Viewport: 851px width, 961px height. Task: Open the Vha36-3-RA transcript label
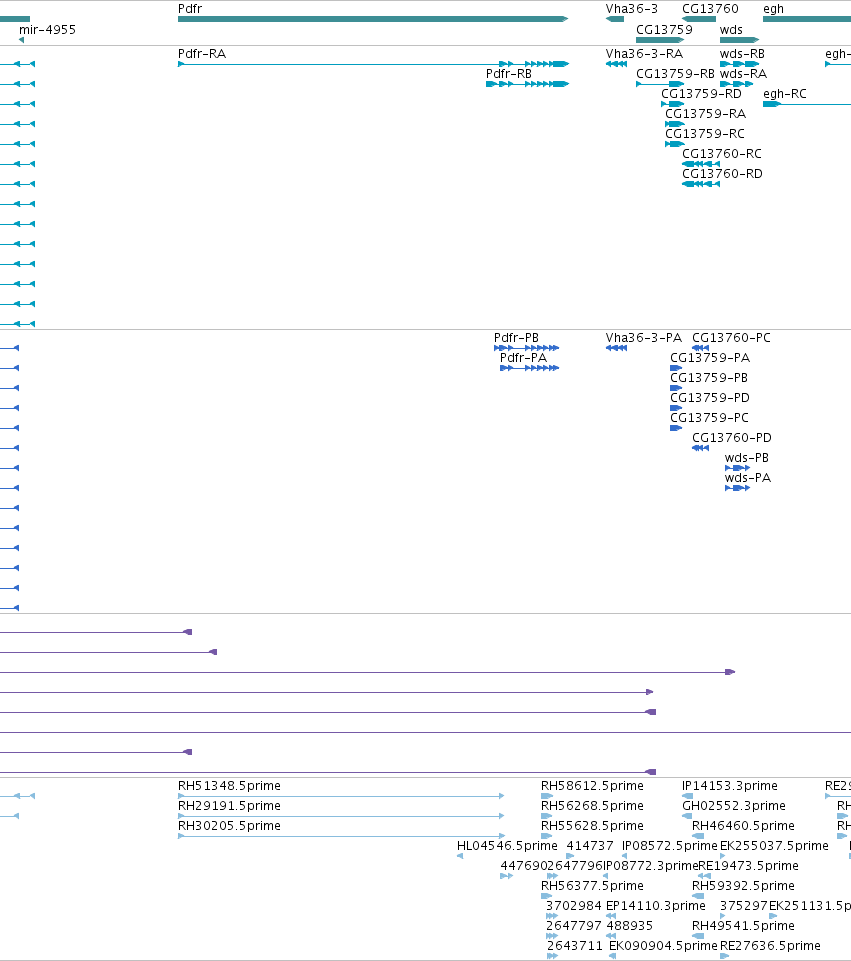pos(644,53)
